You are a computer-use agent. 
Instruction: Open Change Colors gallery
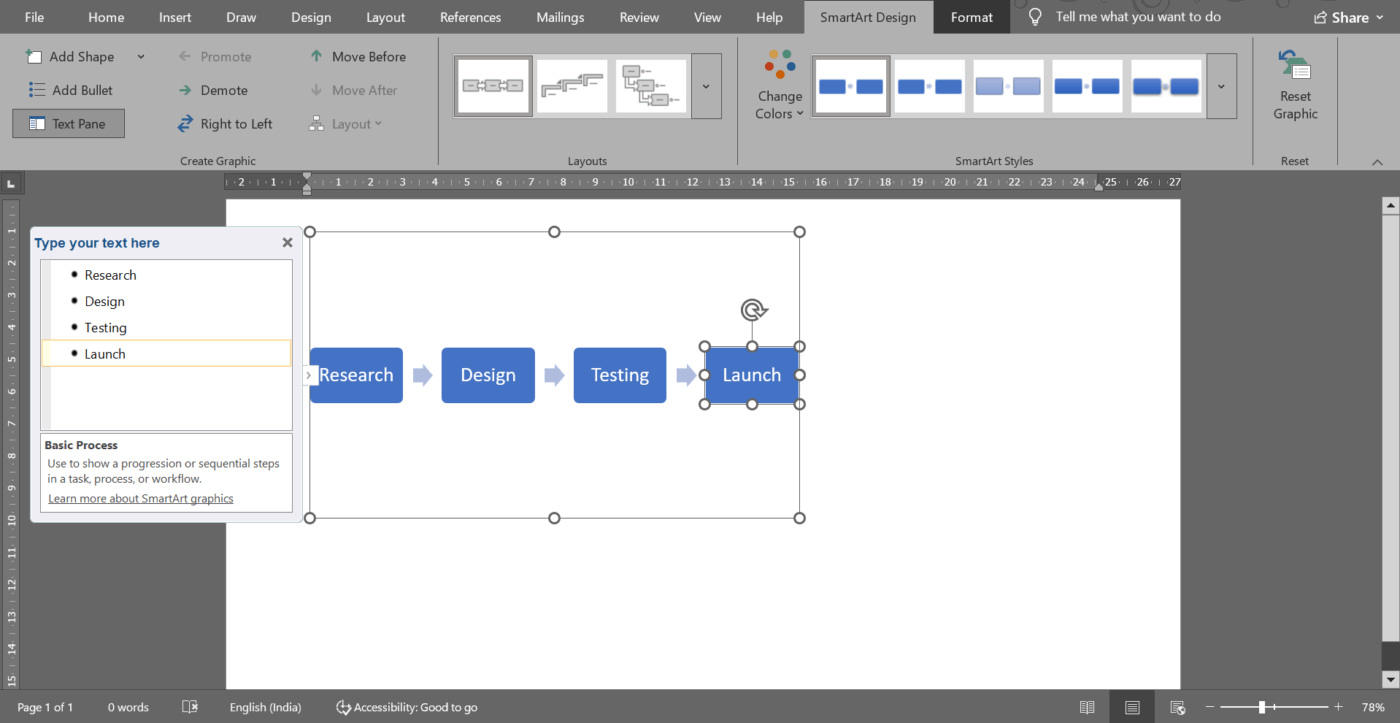tap(779, 85)
